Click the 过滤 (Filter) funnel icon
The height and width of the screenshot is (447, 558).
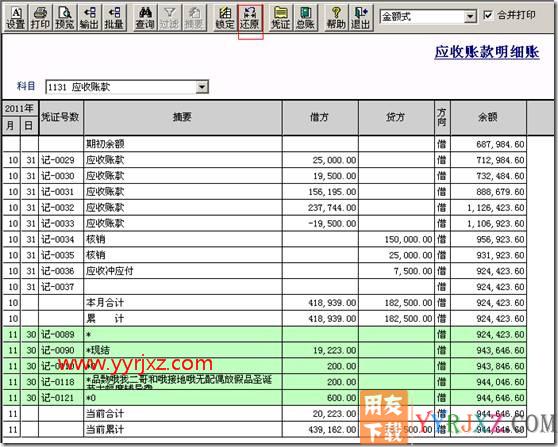(169, 18)
